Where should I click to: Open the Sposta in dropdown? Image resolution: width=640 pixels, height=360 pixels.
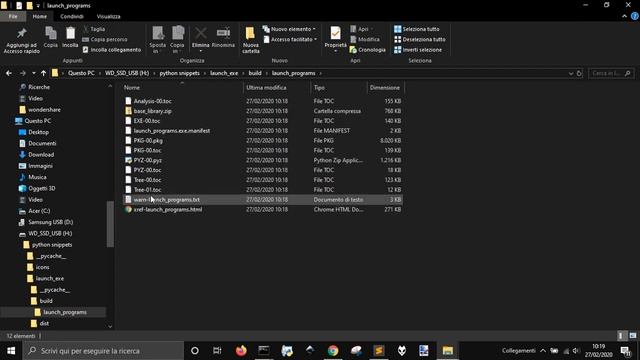pos(158,40)
